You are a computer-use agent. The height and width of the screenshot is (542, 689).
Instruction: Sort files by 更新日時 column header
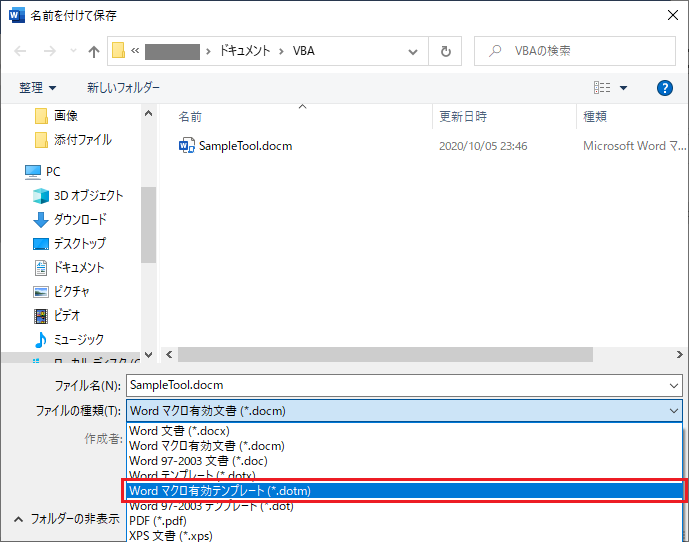point(463,116)
